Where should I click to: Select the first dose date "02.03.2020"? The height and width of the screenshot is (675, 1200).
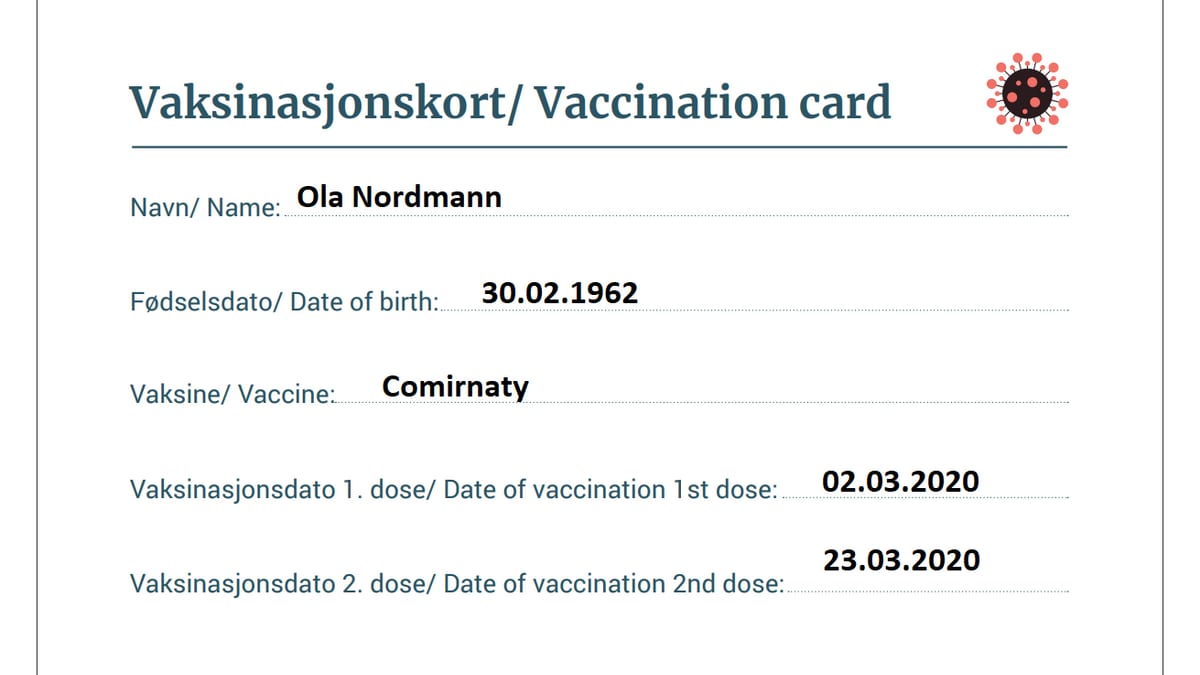(x=900, y=481)
